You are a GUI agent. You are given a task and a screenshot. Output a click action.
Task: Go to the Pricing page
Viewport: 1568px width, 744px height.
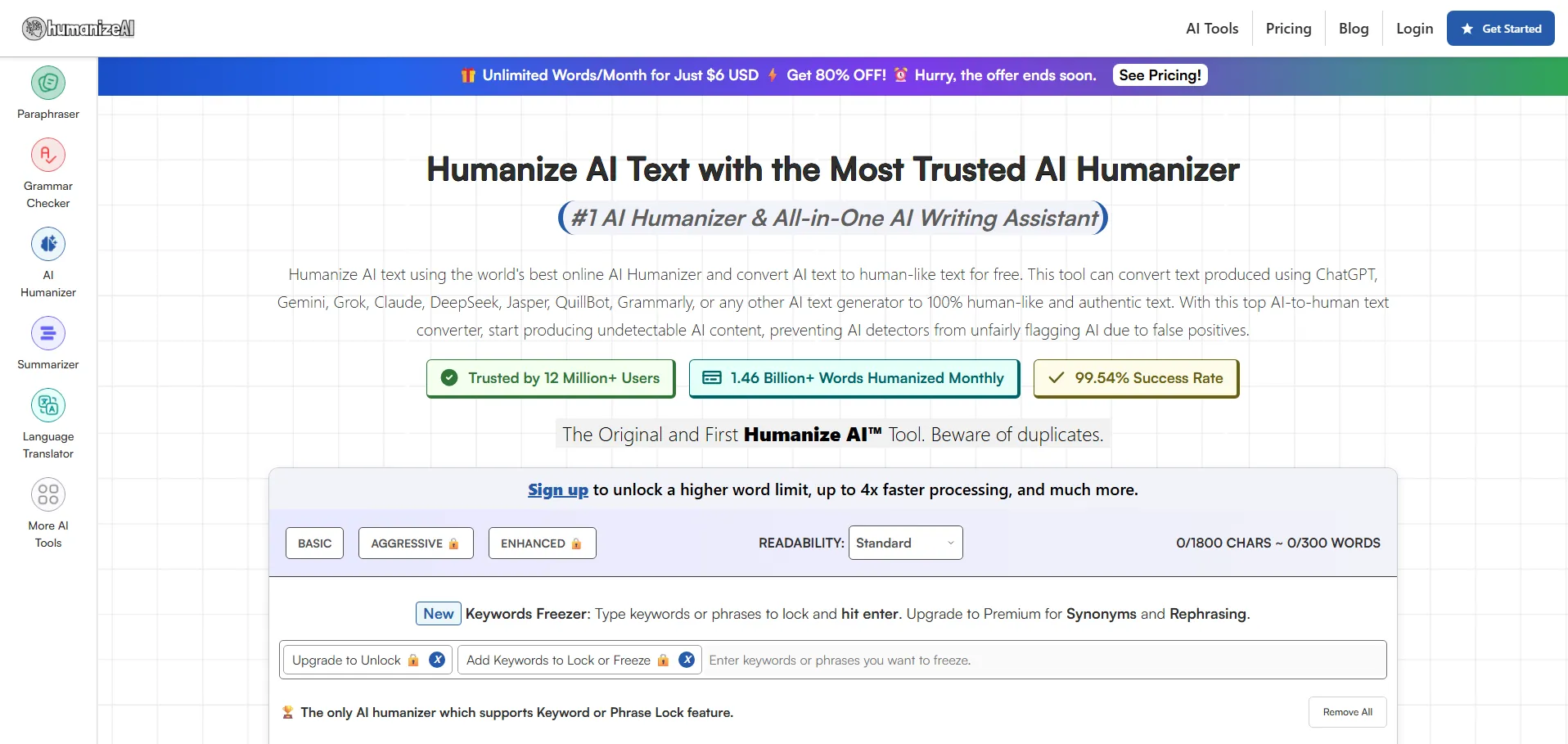click(1288, 29)
